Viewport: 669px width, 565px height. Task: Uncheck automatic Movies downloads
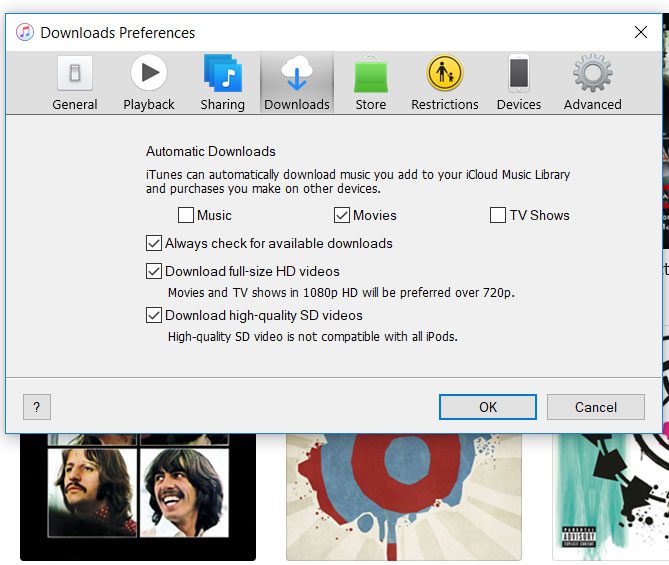(342, 215)
